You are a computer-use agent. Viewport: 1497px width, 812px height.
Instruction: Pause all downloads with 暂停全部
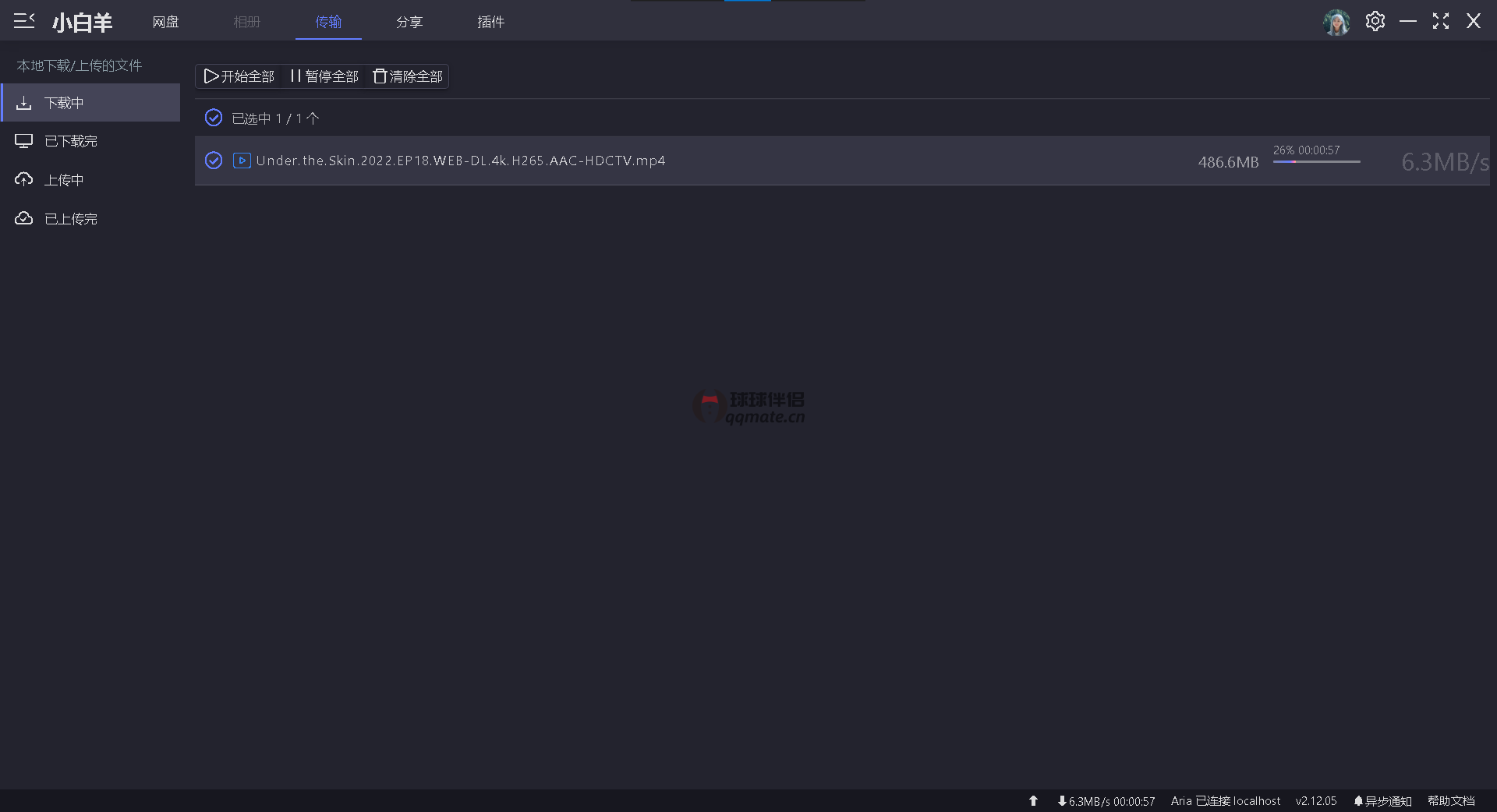[324, 76]
